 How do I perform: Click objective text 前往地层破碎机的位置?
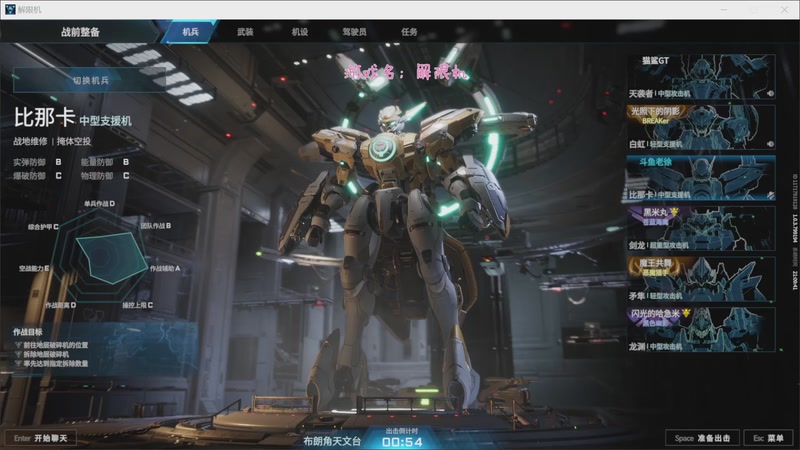[x=56, y=345]
